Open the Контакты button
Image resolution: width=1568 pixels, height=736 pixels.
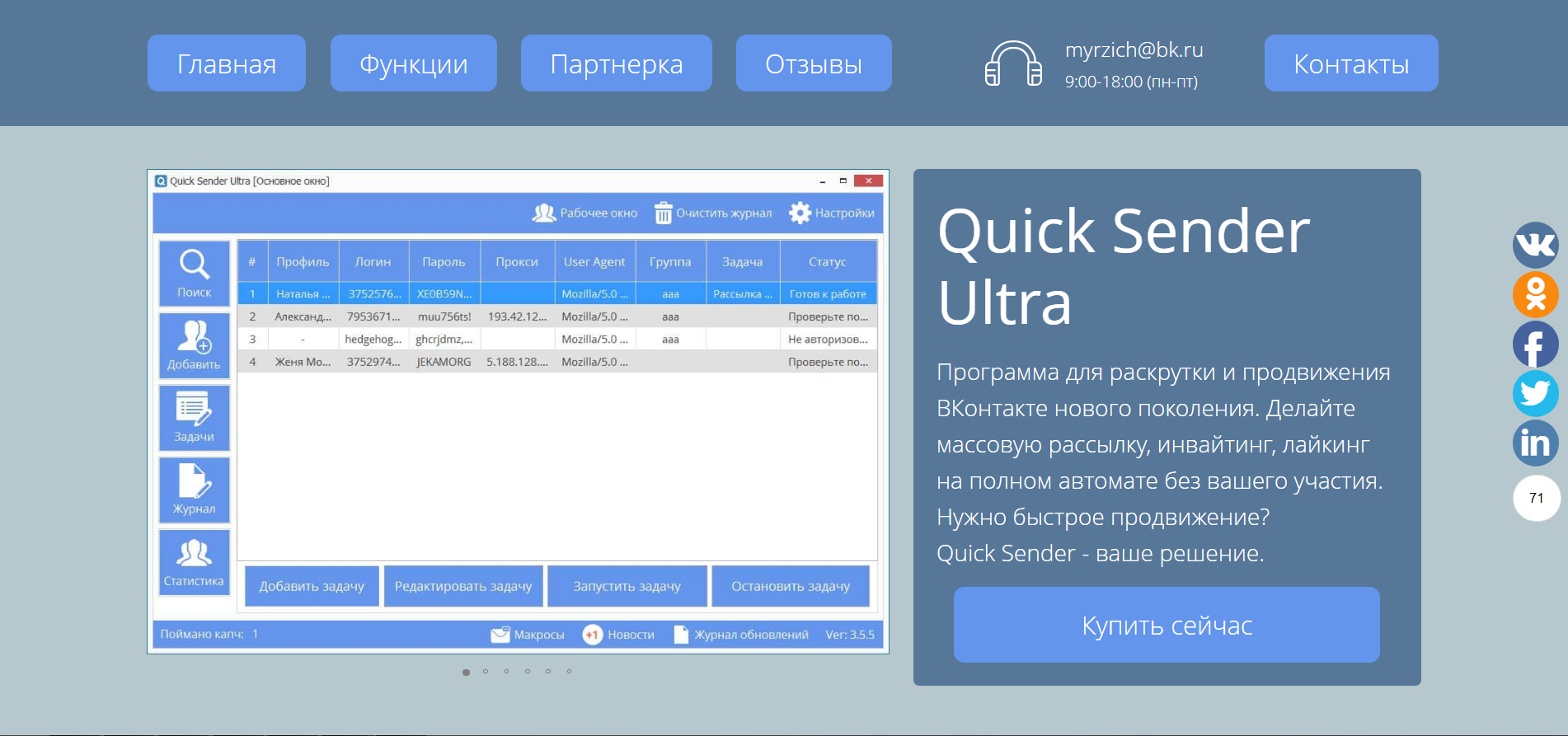1350,63
